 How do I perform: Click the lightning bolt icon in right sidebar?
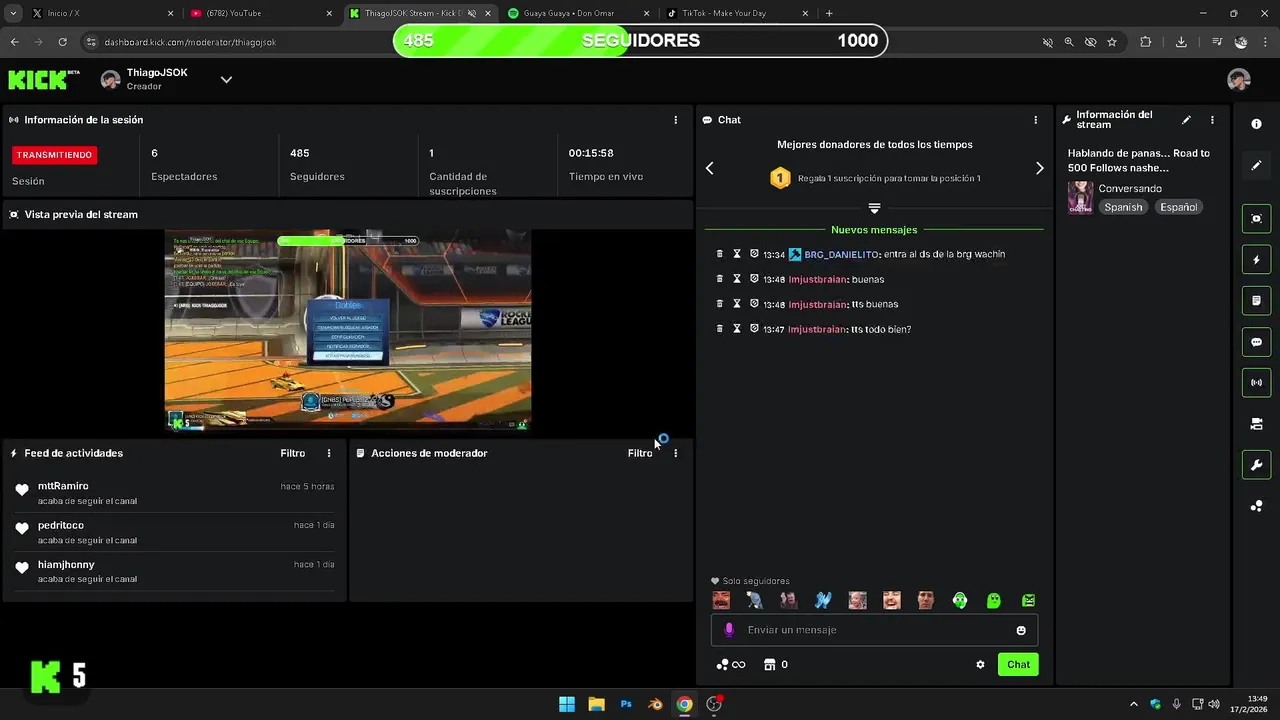(x=1257, y=260)
